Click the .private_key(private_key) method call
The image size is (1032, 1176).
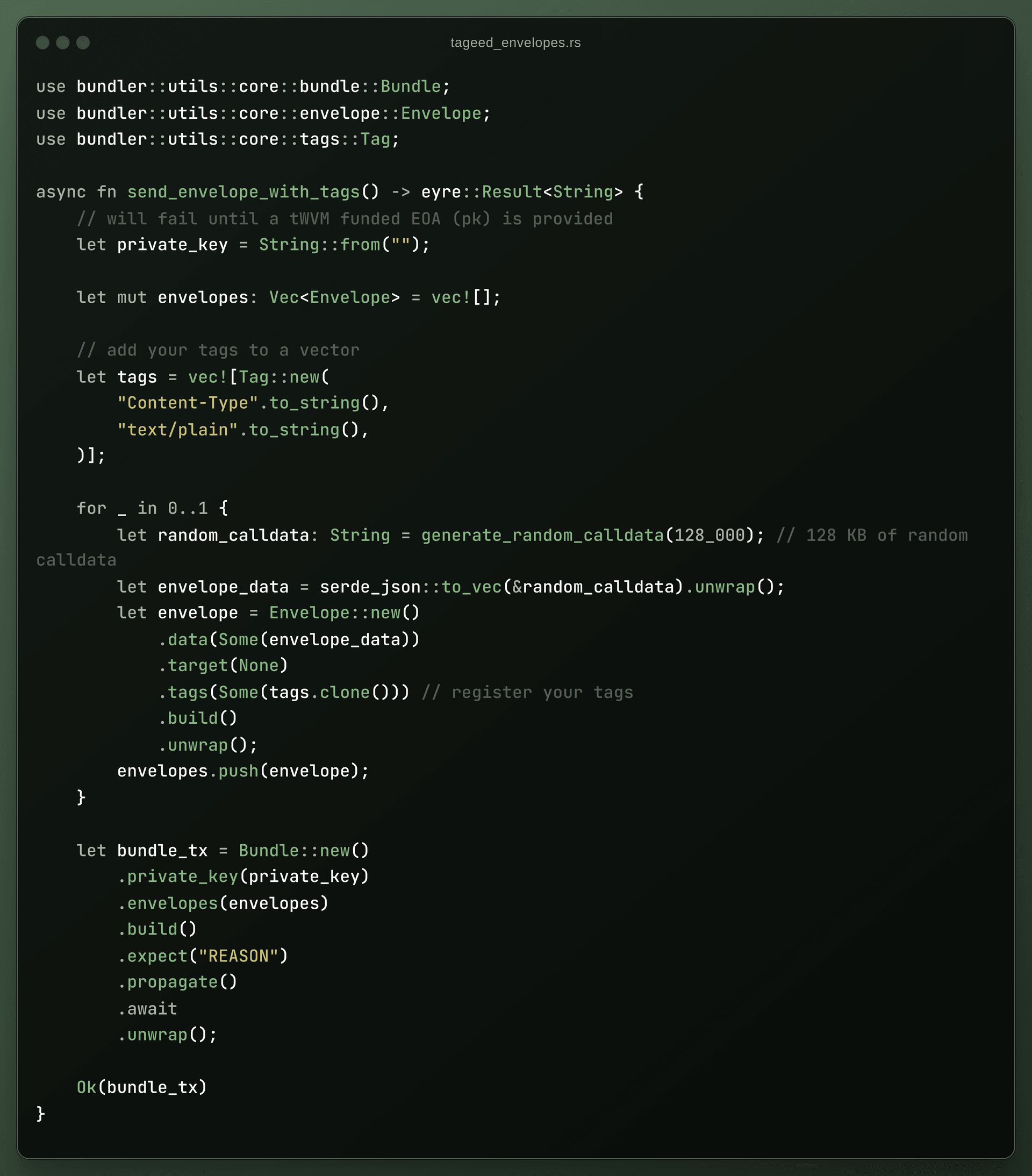(243, 876)
